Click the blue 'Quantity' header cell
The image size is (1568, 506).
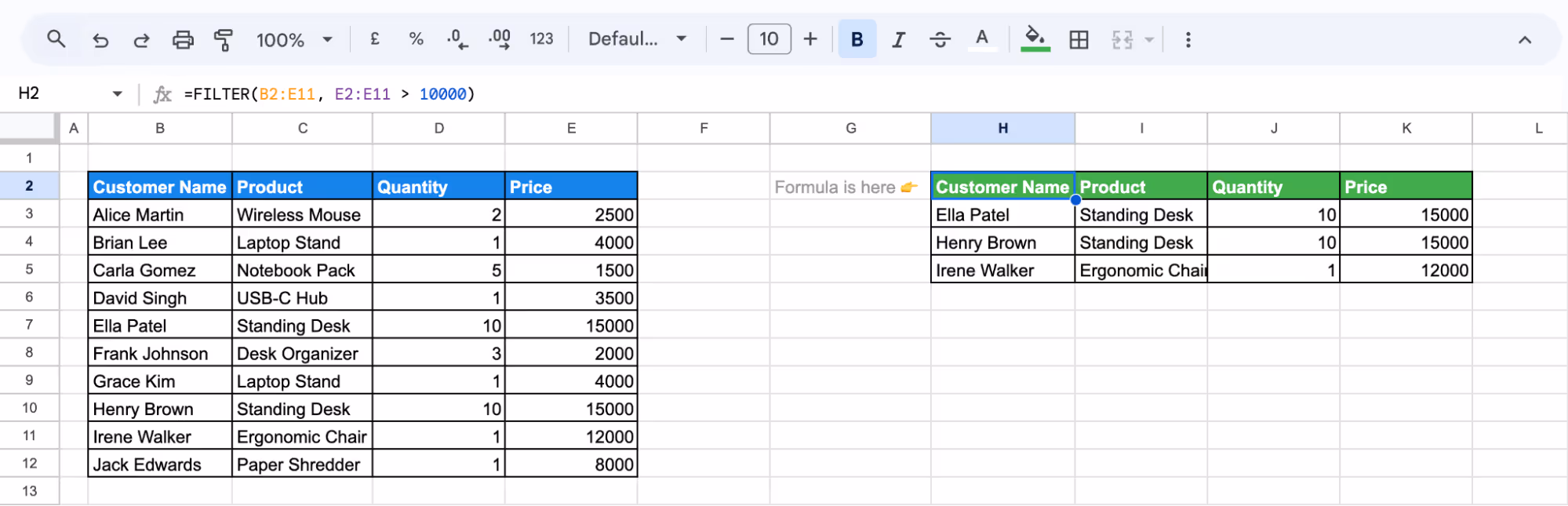coord(438,187)
